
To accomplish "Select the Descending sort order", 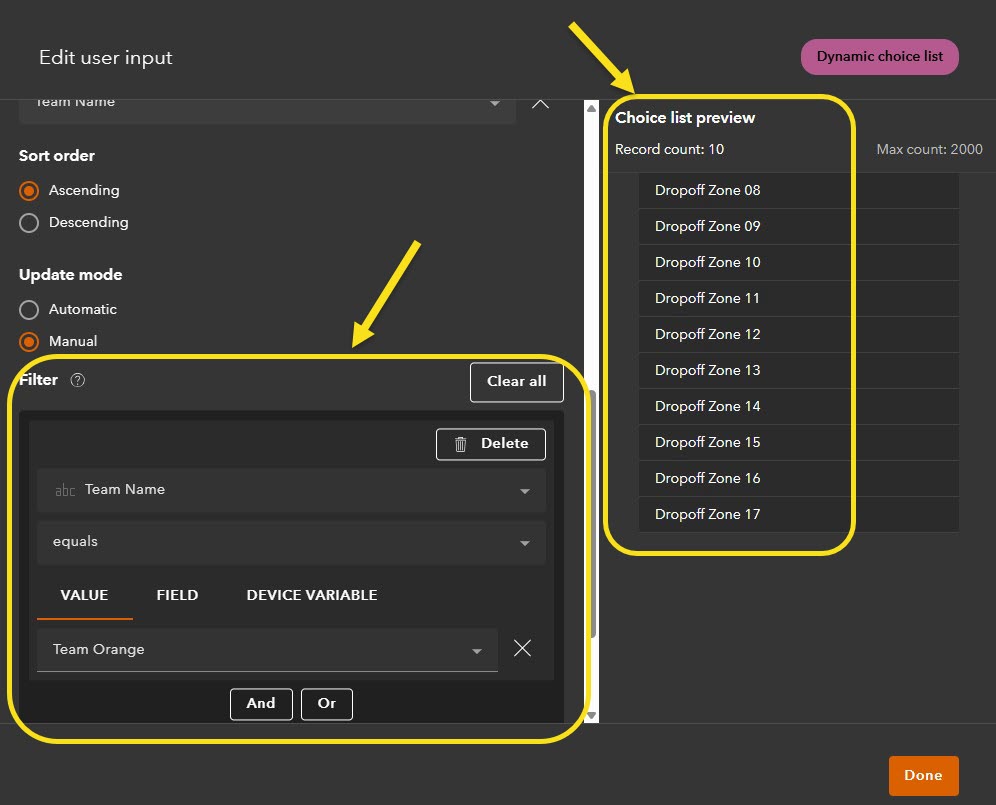I will pyautogui.click(x=30, y=223).
